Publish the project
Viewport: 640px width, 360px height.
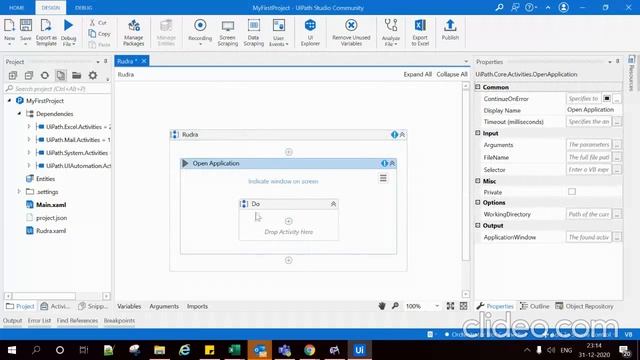(450, 30)
